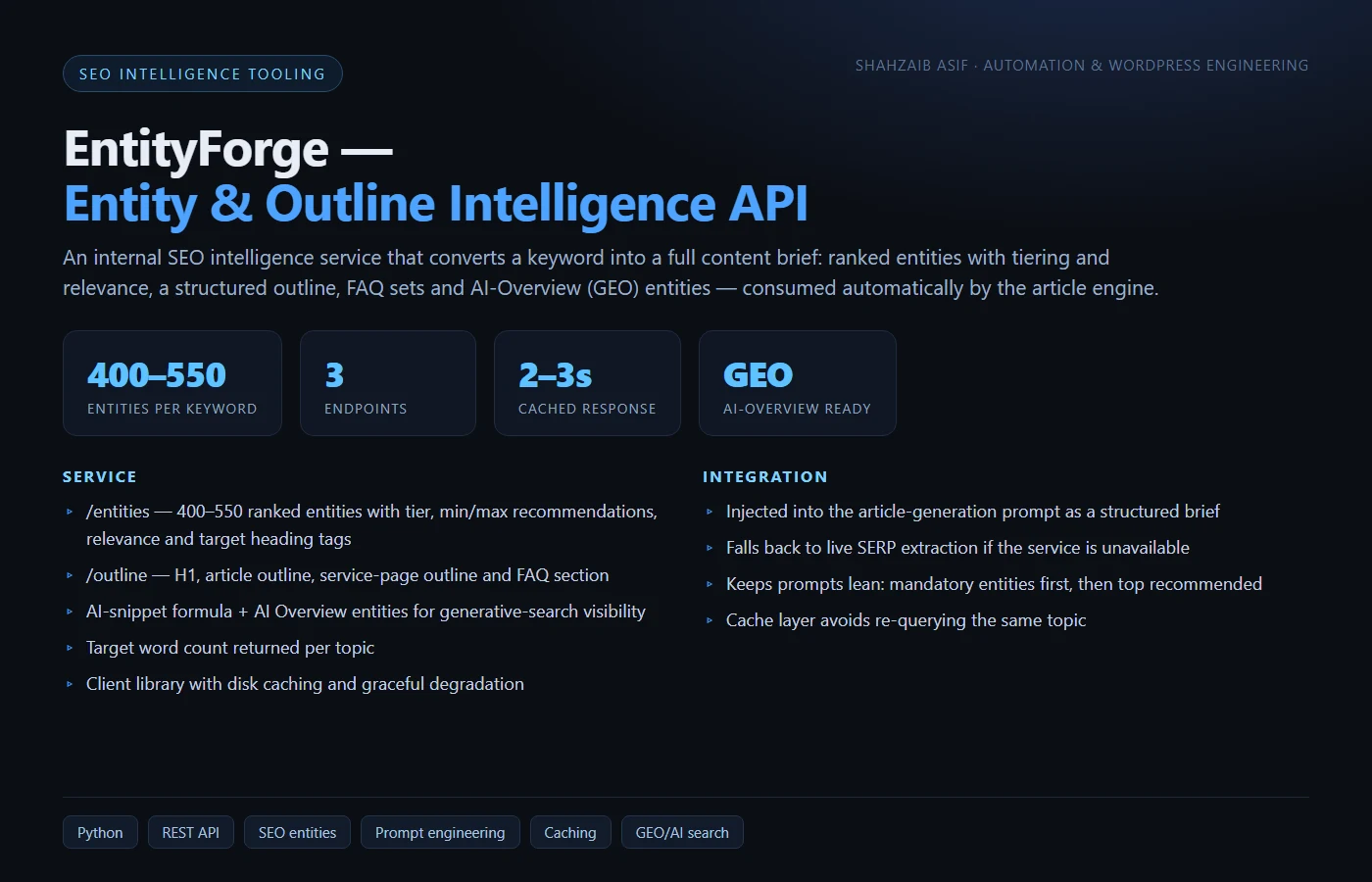The height and width of the screenshot is (882, 1372).
Task: Click the Caching tag
Action: [x=570, y=832]
